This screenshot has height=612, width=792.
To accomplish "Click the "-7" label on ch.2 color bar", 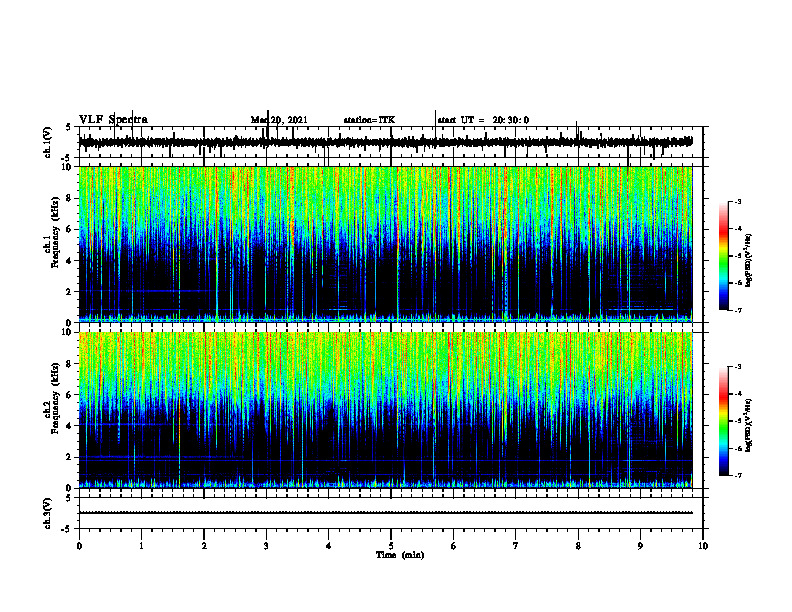I will [x=737, y=475].
